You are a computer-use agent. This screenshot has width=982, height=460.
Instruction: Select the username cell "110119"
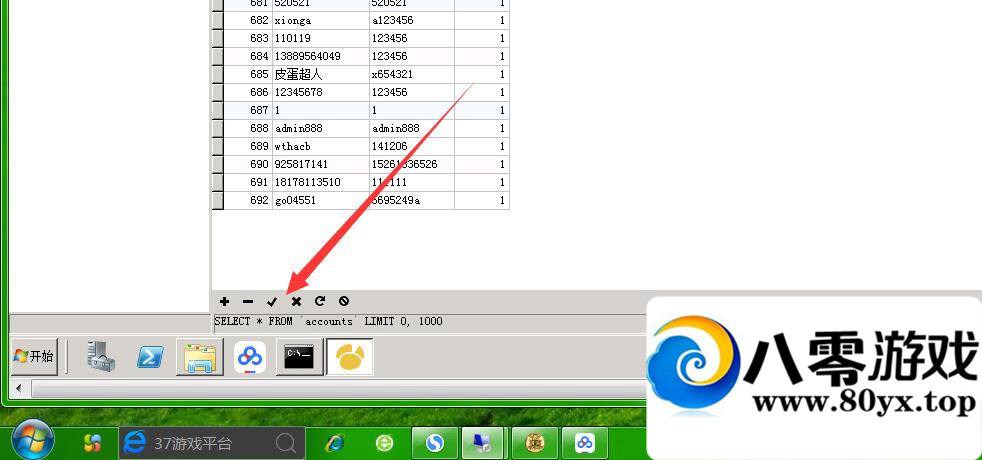[321, 38]
